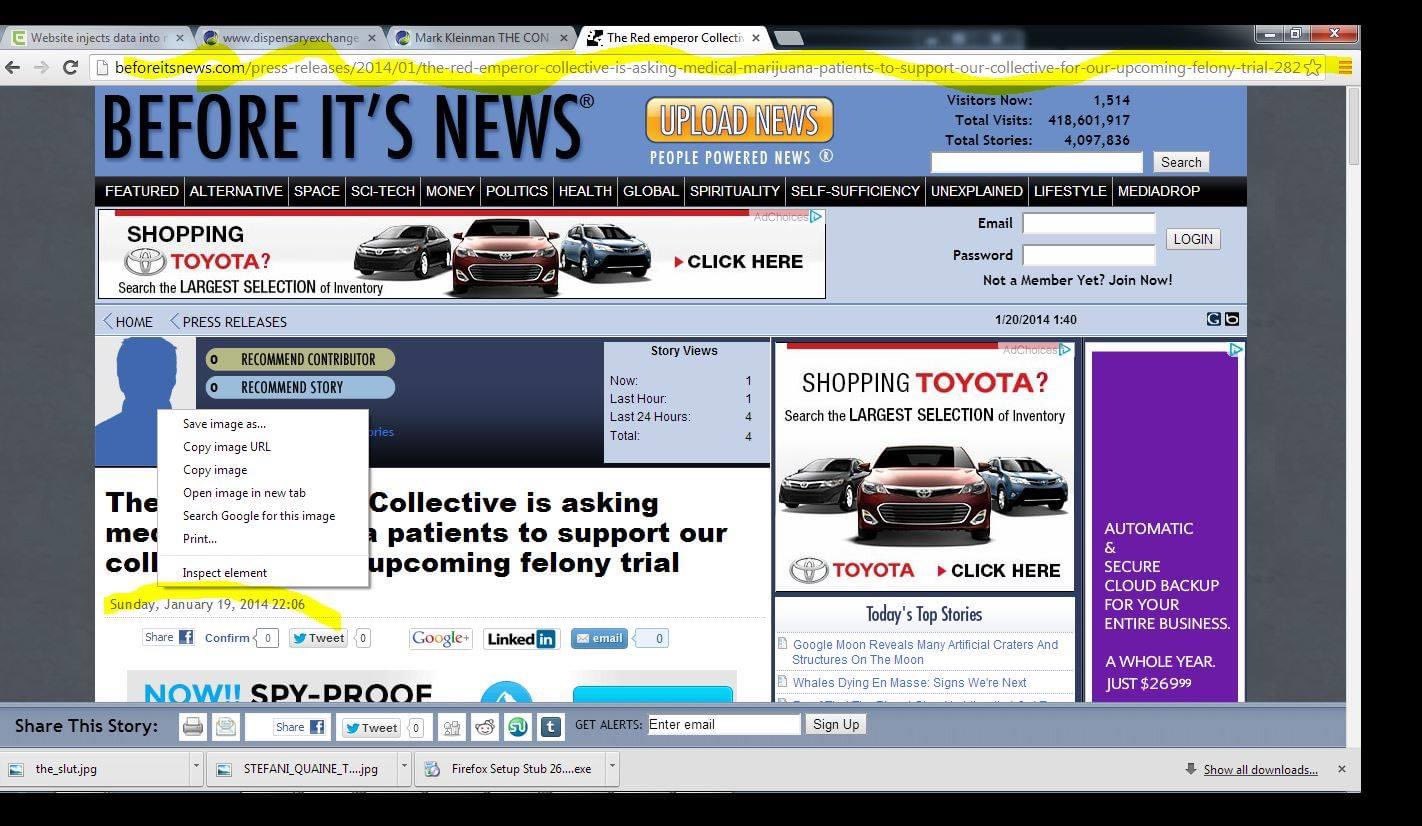Click the Facebook Share button under the date
This screenshot has width=1422, height=826.
pyautogui.click(x=169, y=637)
